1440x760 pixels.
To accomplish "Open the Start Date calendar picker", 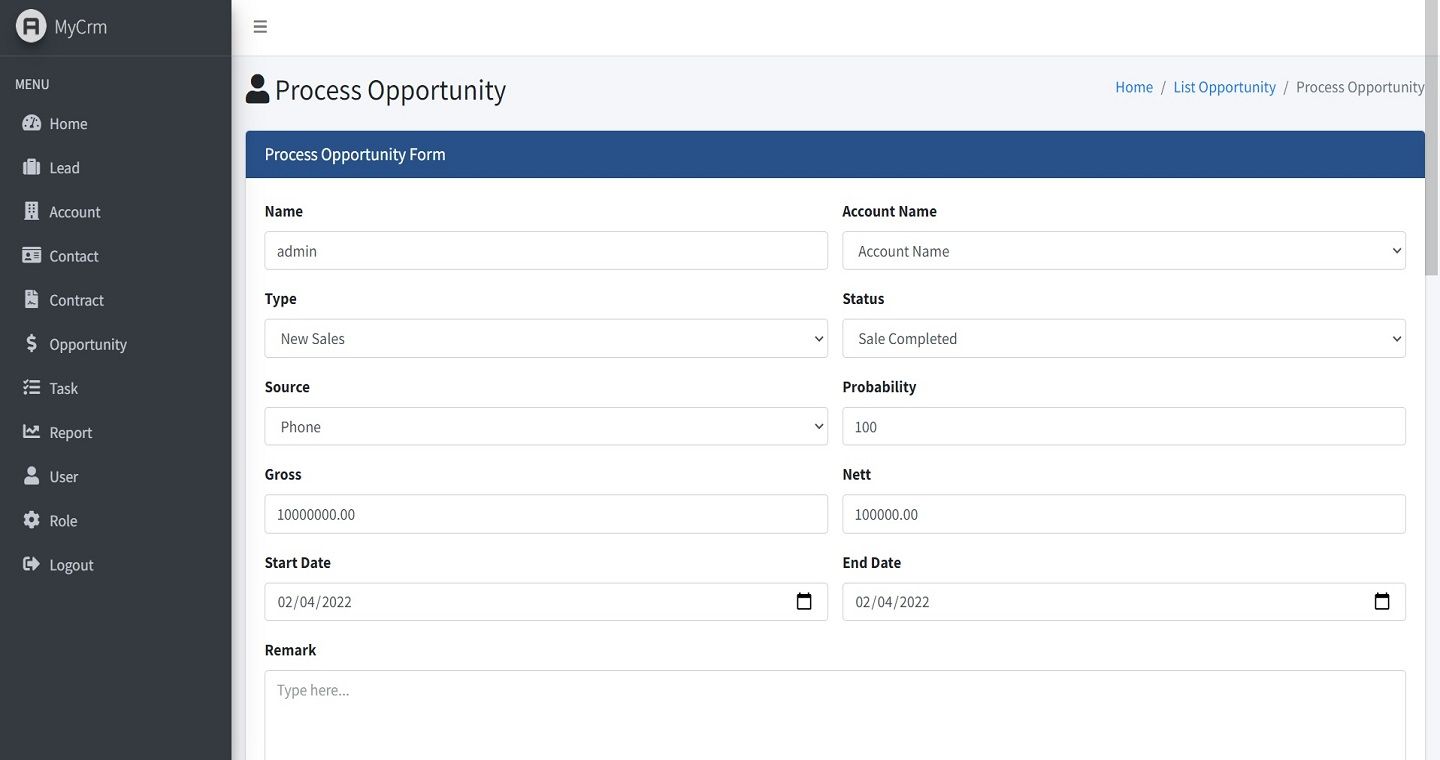I will click(x=804, y=602).
